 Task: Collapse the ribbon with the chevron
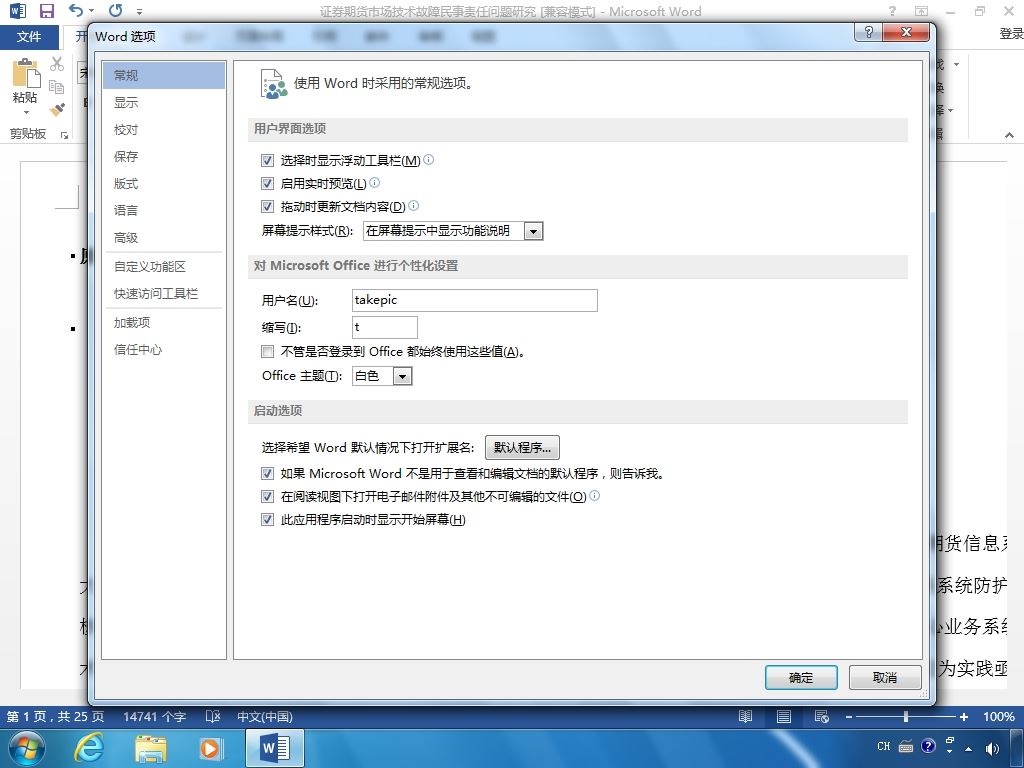click(1009, 135)
